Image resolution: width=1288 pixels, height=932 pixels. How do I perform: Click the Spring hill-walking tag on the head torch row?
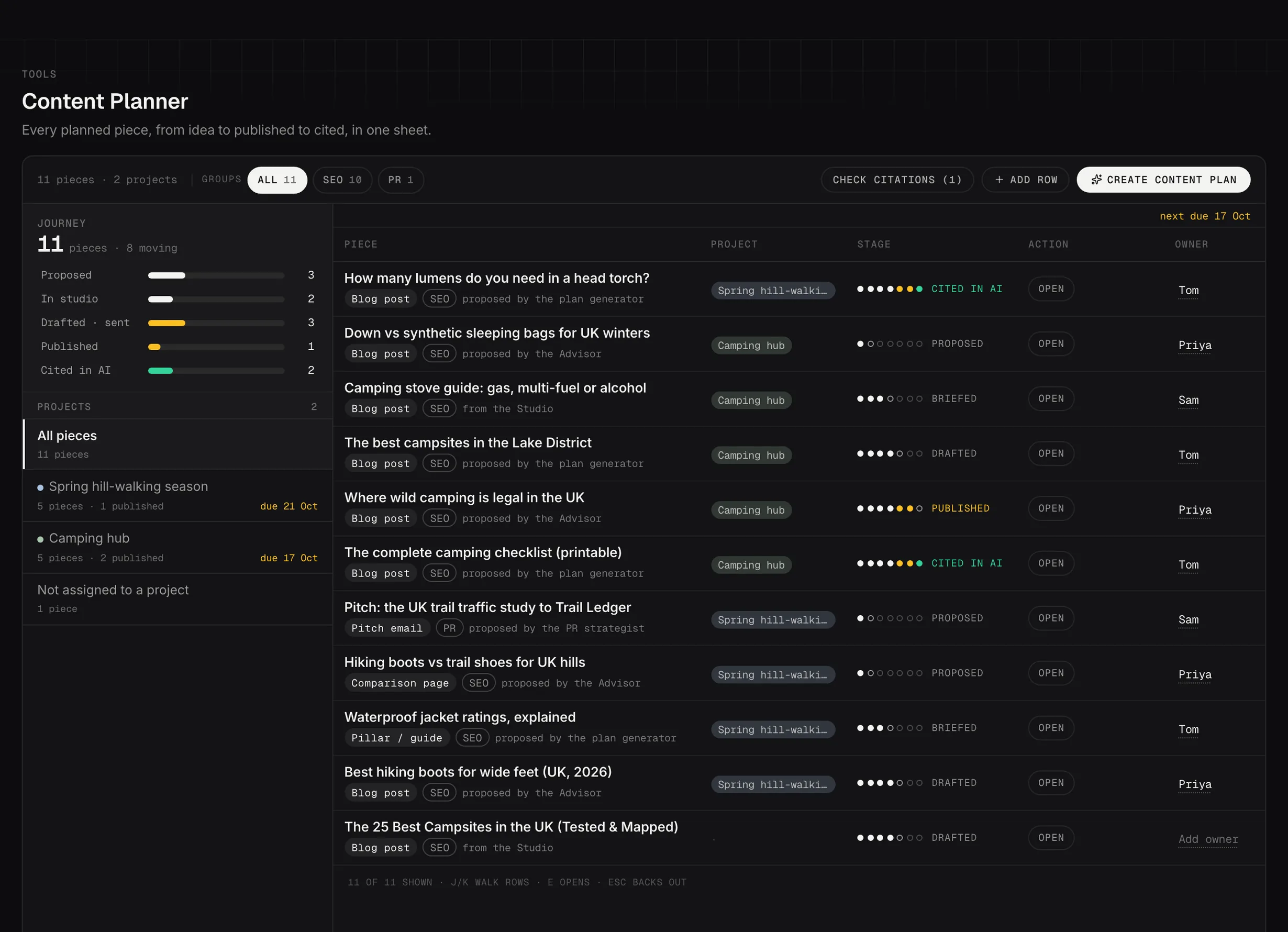(773, 291)
